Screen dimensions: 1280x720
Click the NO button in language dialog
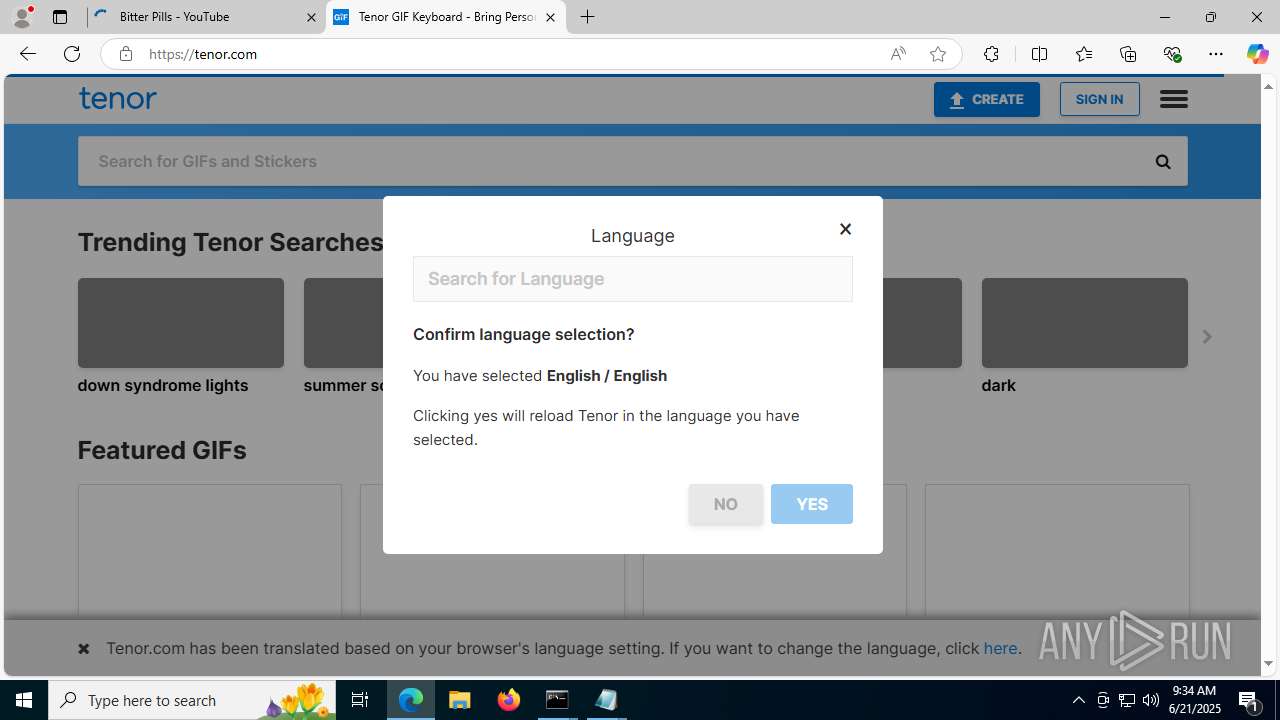coord(726,504)
